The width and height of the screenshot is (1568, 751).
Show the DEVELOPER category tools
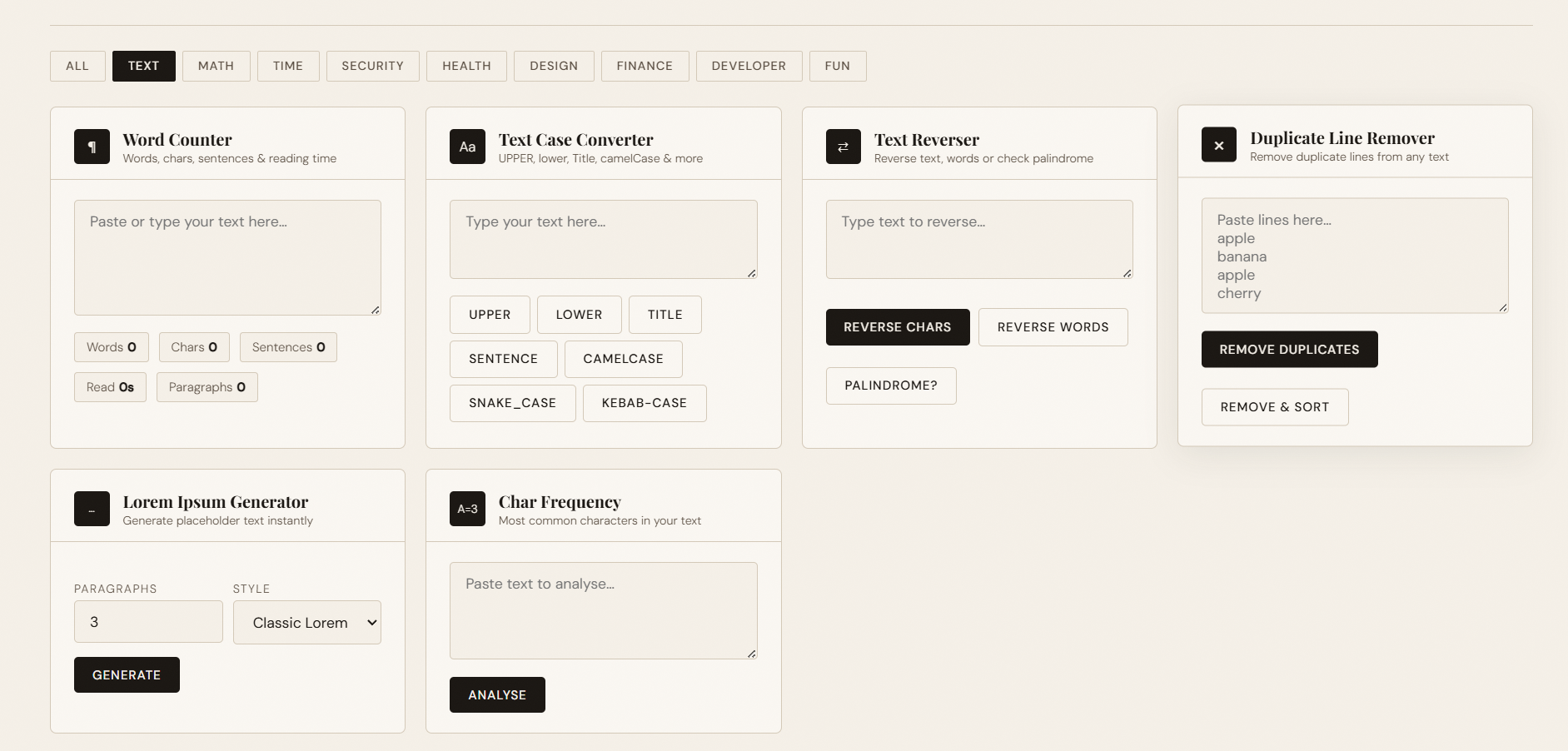tap(748, 66)
